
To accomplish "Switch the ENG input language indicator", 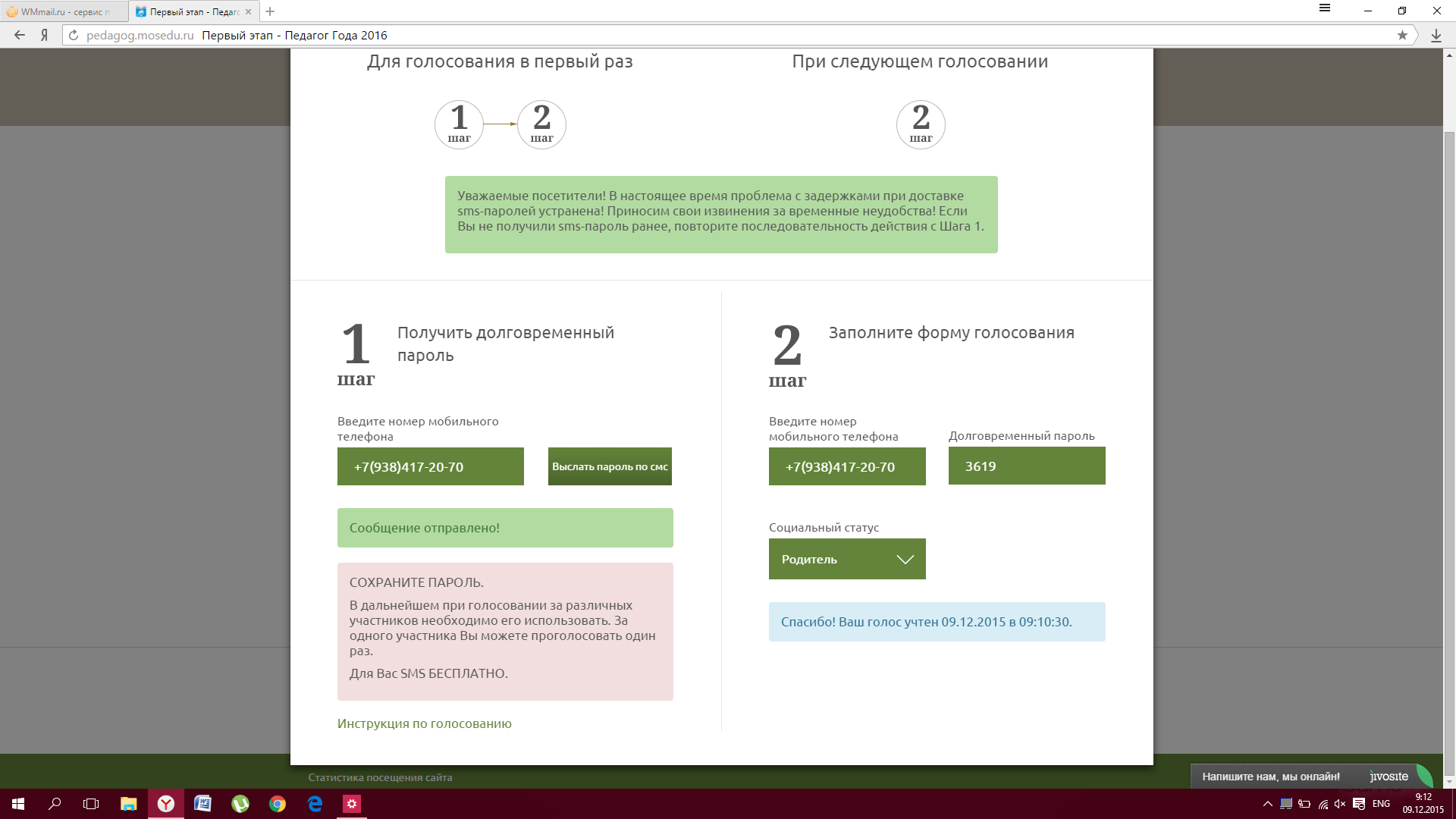I will [x=1381, y=804].
